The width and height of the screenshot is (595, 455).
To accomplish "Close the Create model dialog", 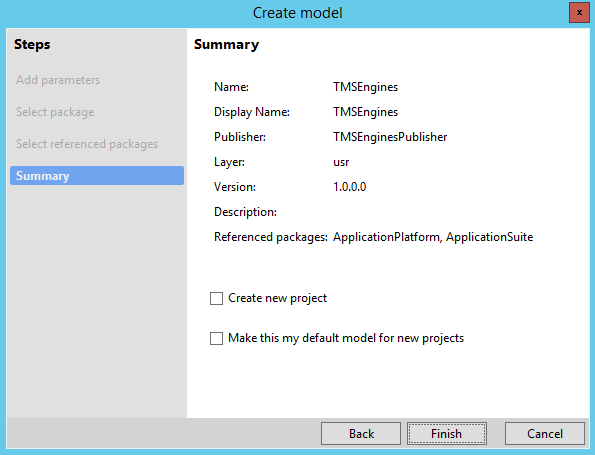I will (579, 13).
